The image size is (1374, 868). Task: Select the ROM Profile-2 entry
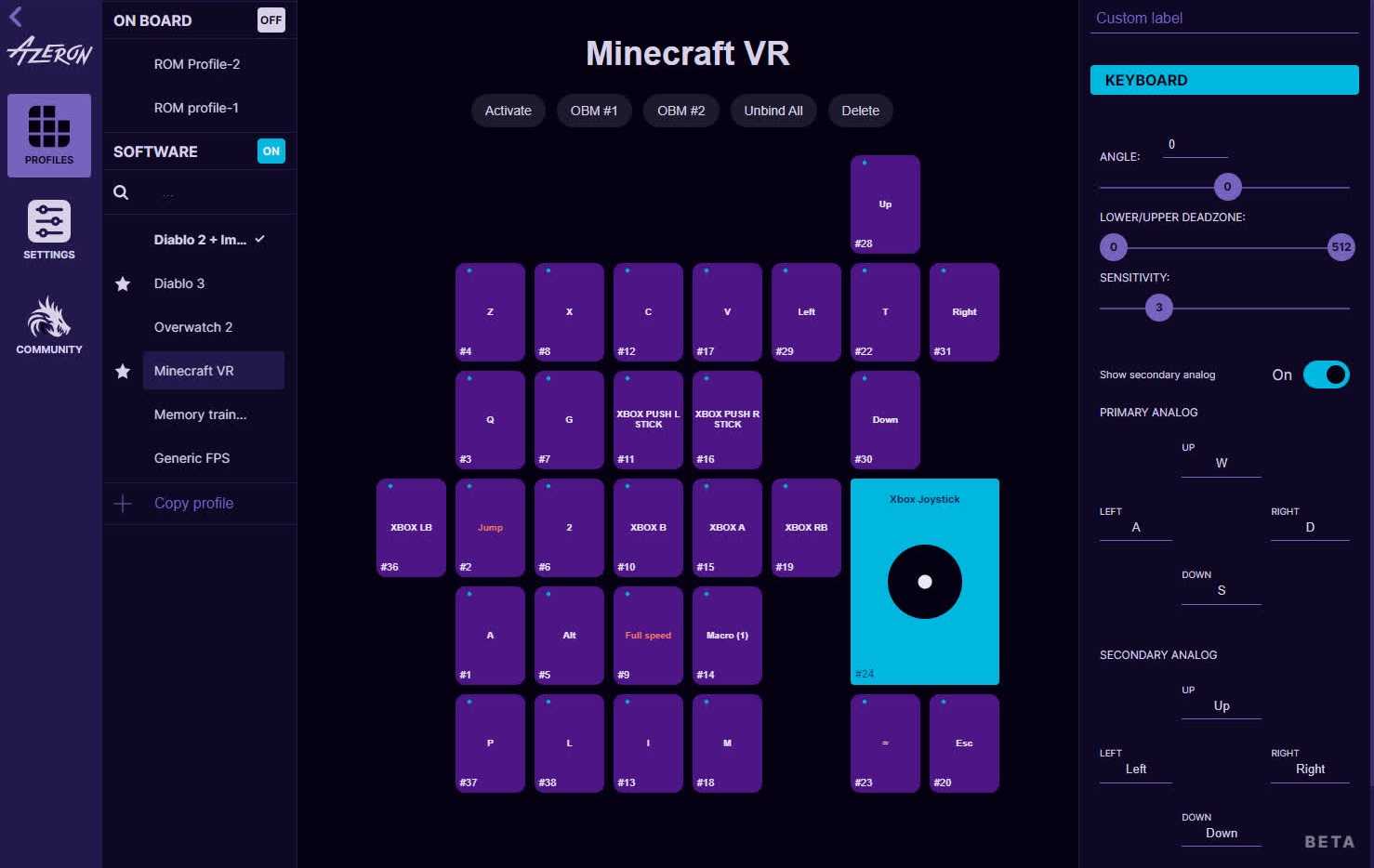pos(197,64)
